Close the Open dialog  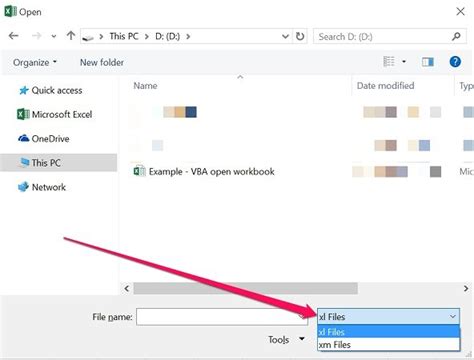460,12
